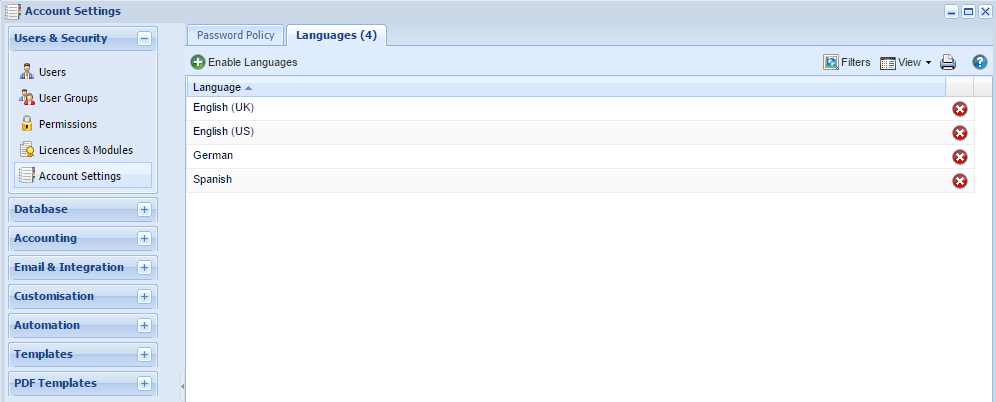Expand the Email & Integration section
Screen dimensions: 996x402
pos(144,268)
